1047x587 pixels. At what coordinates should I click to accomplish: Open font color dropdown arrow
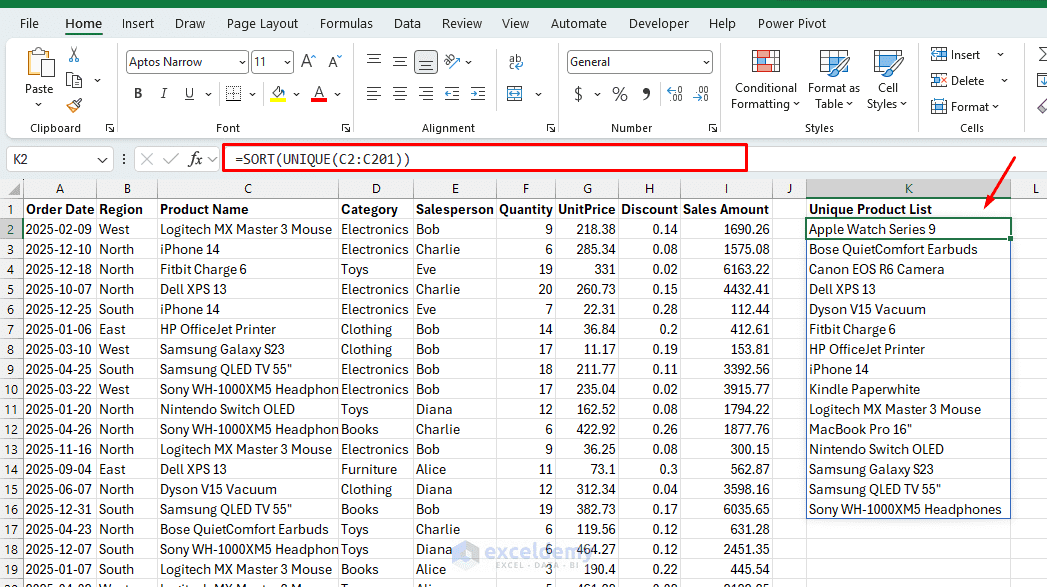(x=338, y=94)
